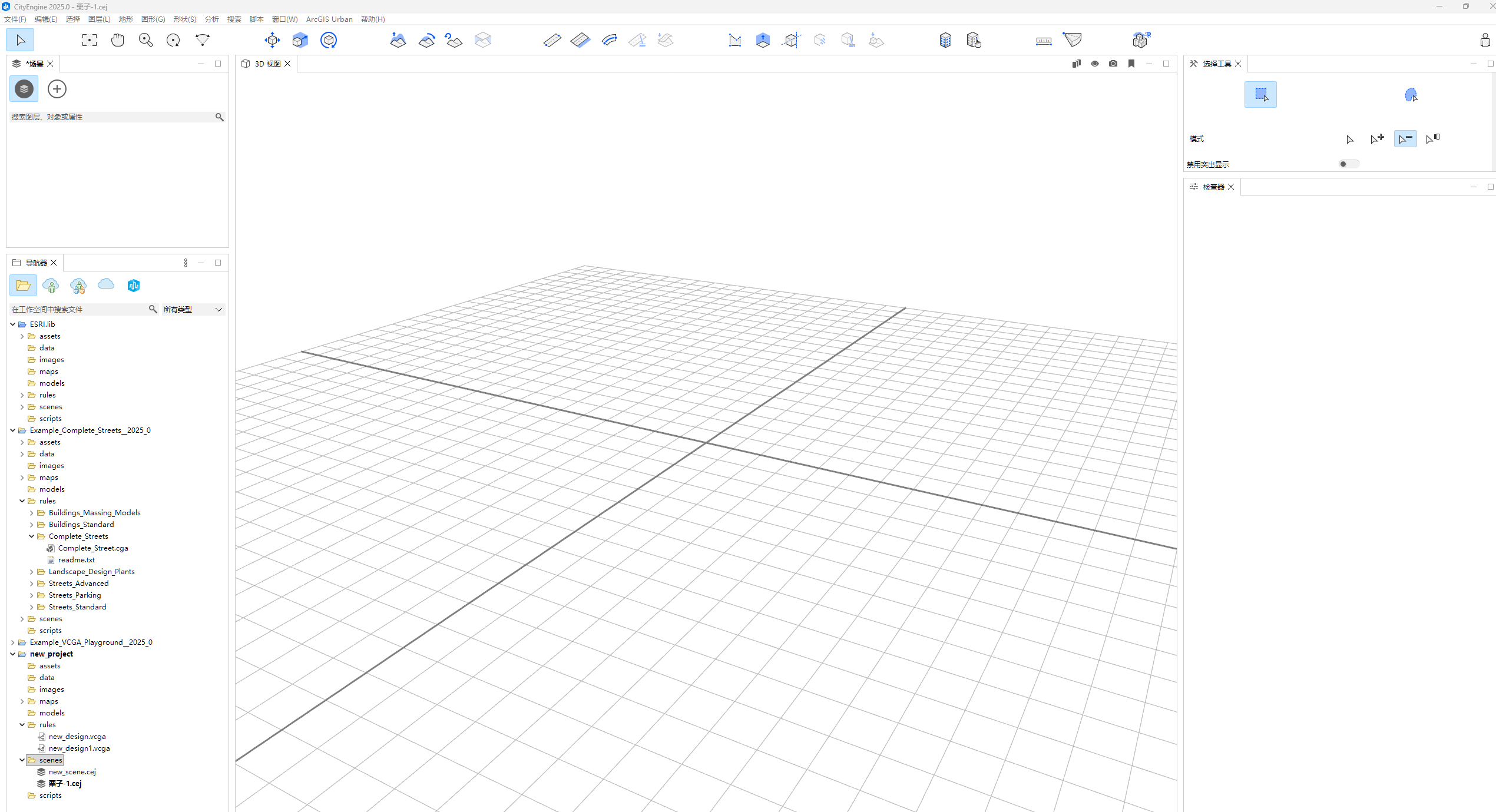The height and width of the screenshot is (812, 1496).
Task: Select the frame selection tool
Action: (90, 40)
